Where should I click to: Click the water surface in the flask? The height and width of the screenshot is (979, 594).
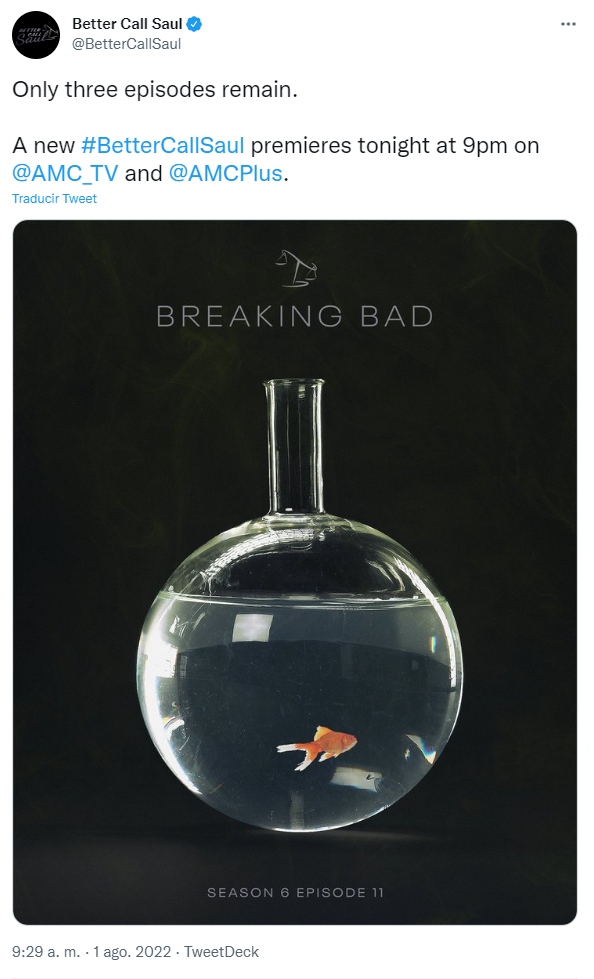[299, 598]
